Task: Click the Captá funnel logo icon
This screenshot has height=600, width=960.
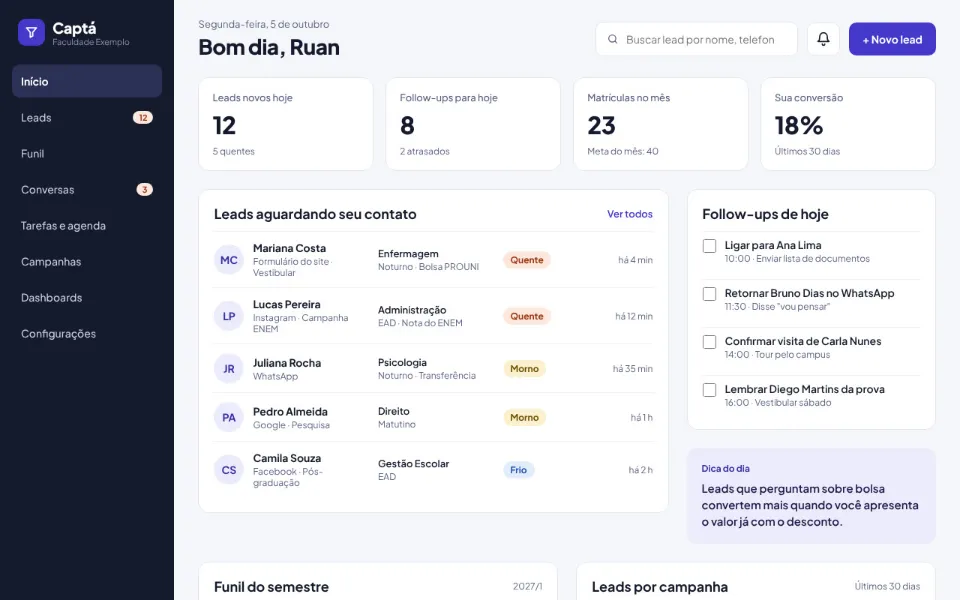Action: [31, 32]
